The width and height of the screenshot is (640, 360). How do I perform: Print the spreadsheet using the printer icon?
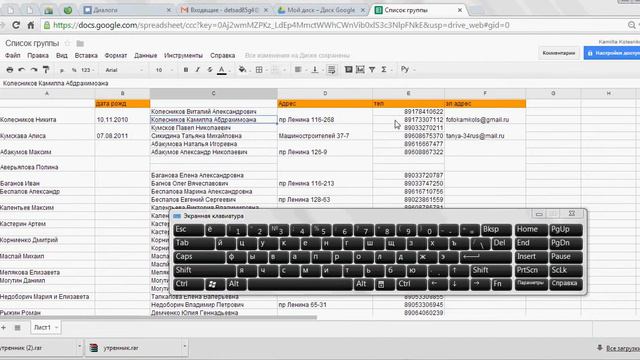(10, 70)
